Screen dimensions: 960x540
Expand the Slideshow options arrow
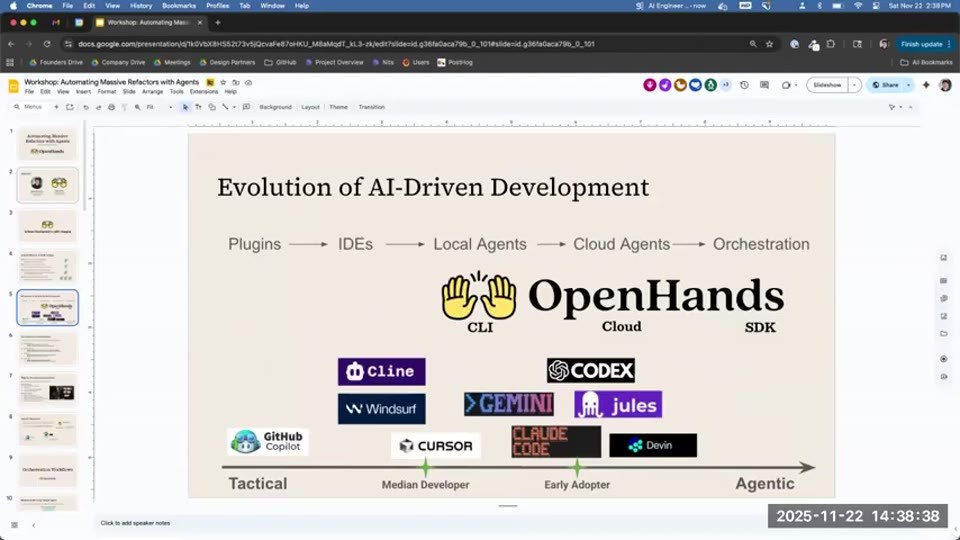pos(854,85)
